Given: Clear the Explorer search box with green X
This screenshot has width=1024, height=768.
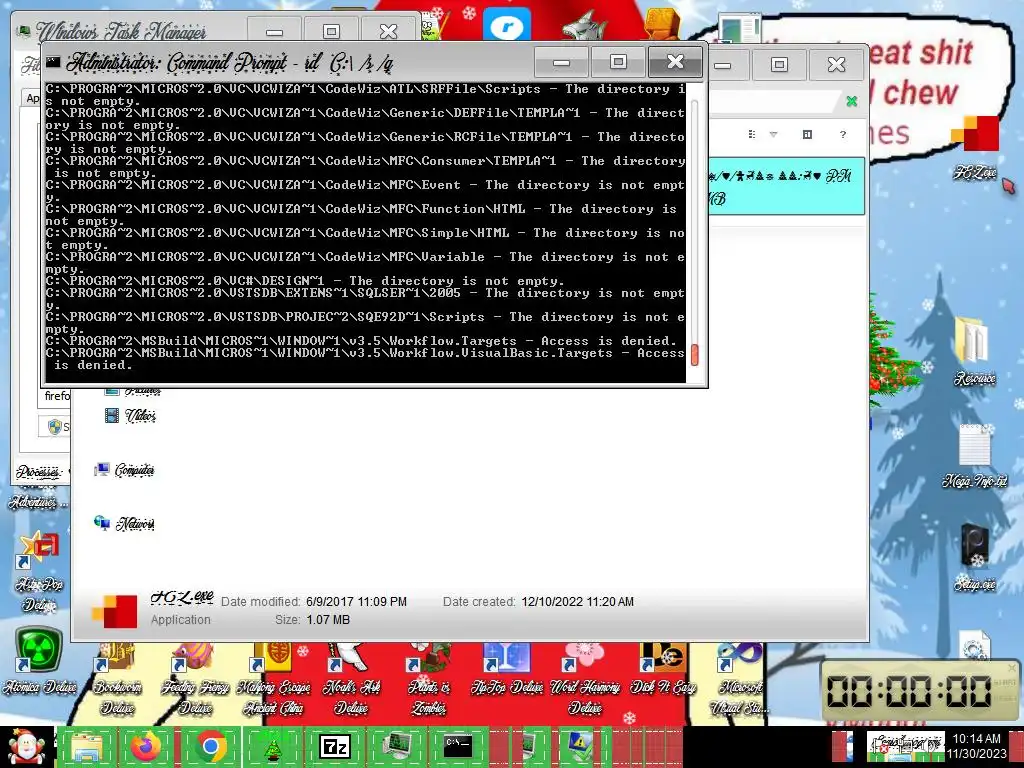Looking at the screenshot, I should pos(852,101).
